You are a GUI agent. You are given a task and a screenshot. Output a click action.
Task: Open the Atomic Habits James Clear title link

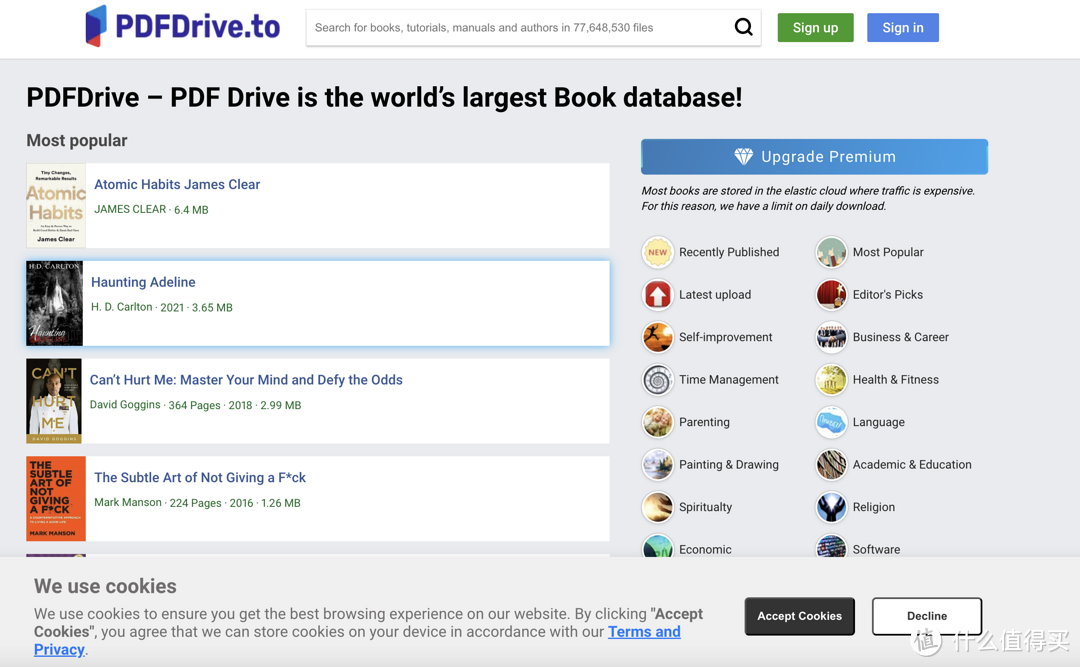pos(177,185)
